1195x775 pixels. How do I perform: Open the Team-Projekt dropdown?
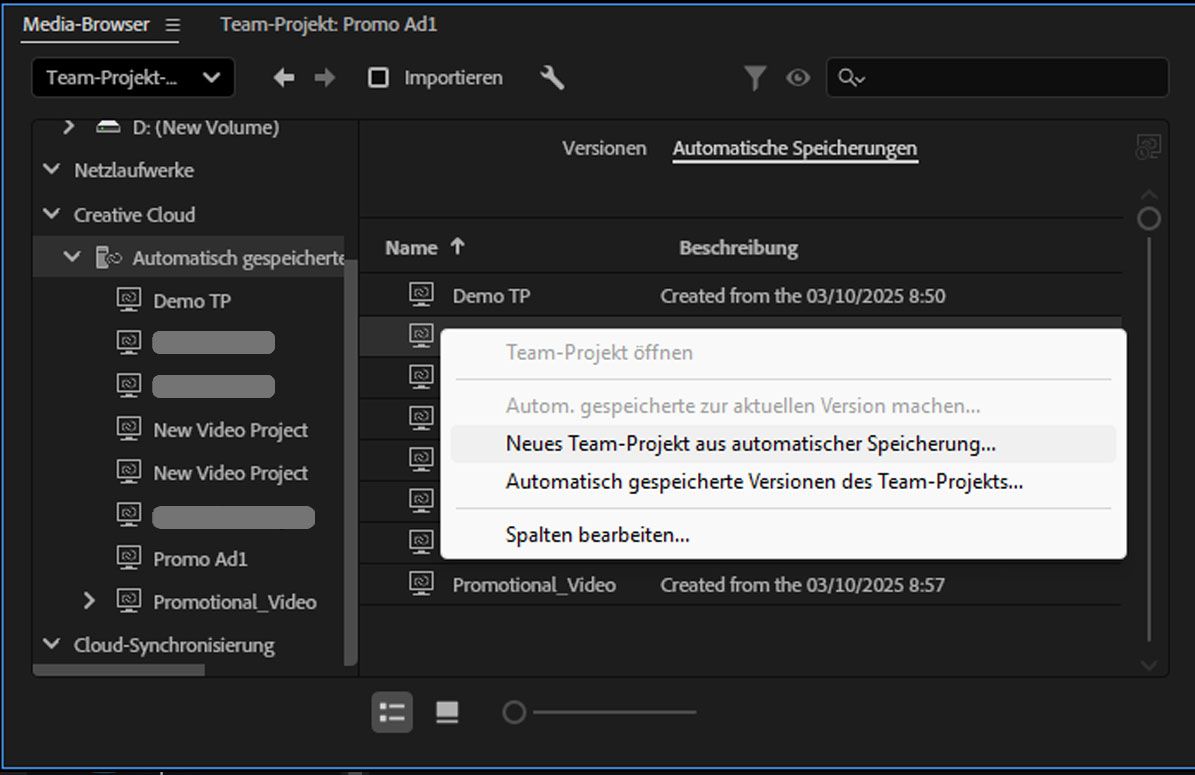133,78
